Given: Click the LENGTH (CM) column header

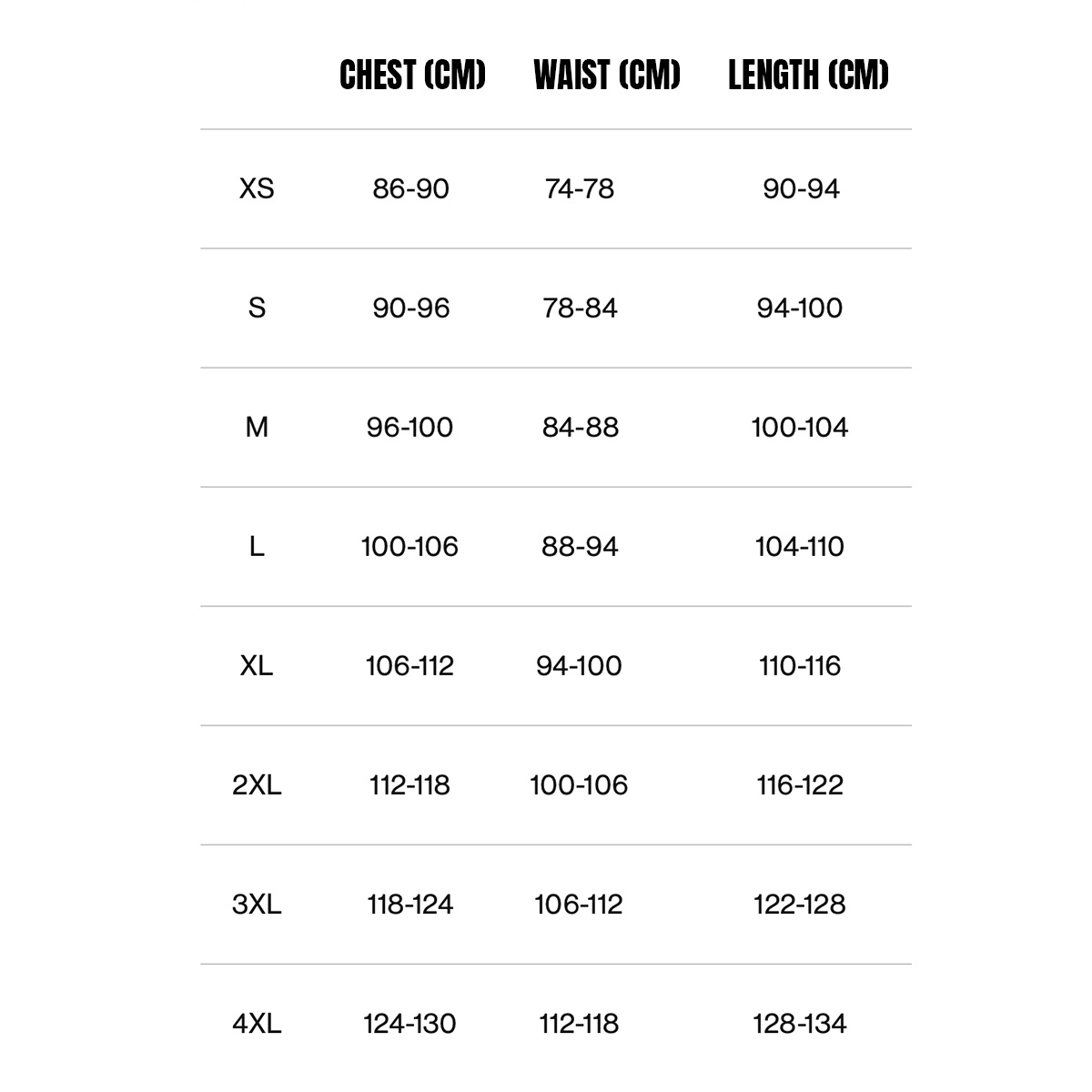Looking at the screenshot, I should coord(808,76).
